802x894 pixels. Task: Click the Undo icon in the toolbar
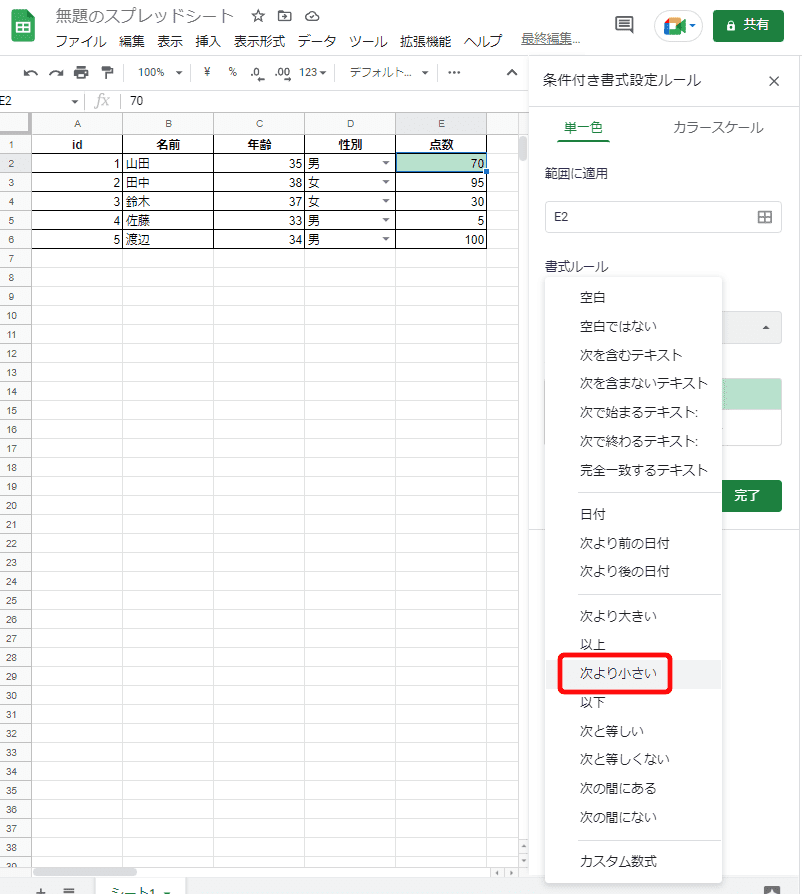pyautogui.click(x=32, y=72)
